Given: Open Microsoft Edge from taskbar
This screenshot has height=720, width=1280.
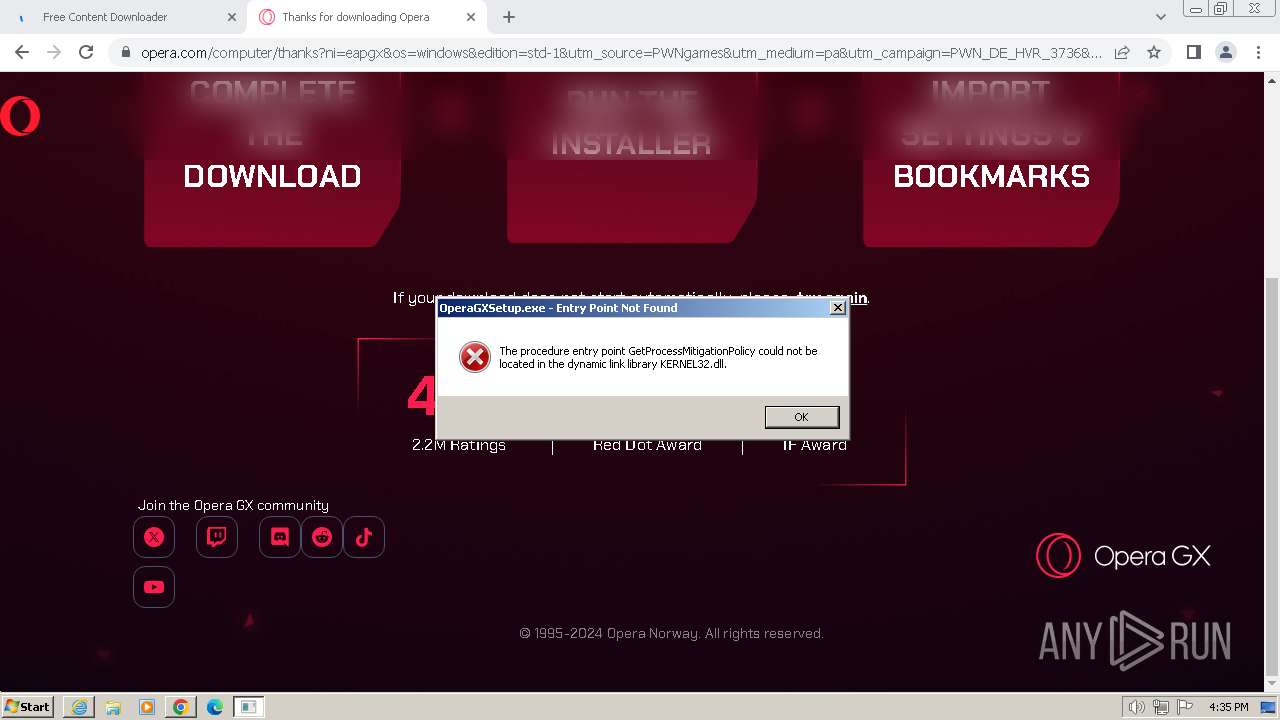Looking at the screenshot, I should (215, 707).
